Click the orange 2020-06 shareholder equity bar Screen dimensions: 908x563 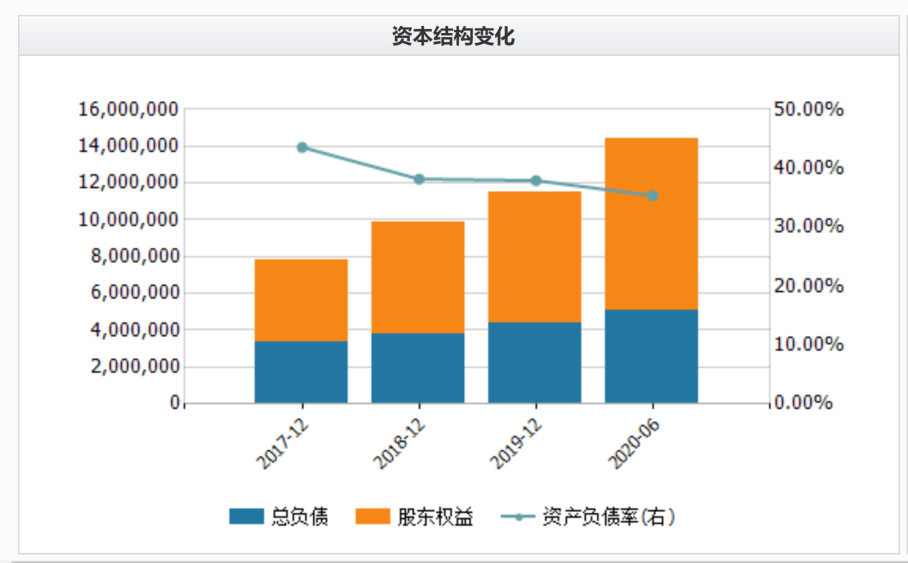[x=651, y=224]
